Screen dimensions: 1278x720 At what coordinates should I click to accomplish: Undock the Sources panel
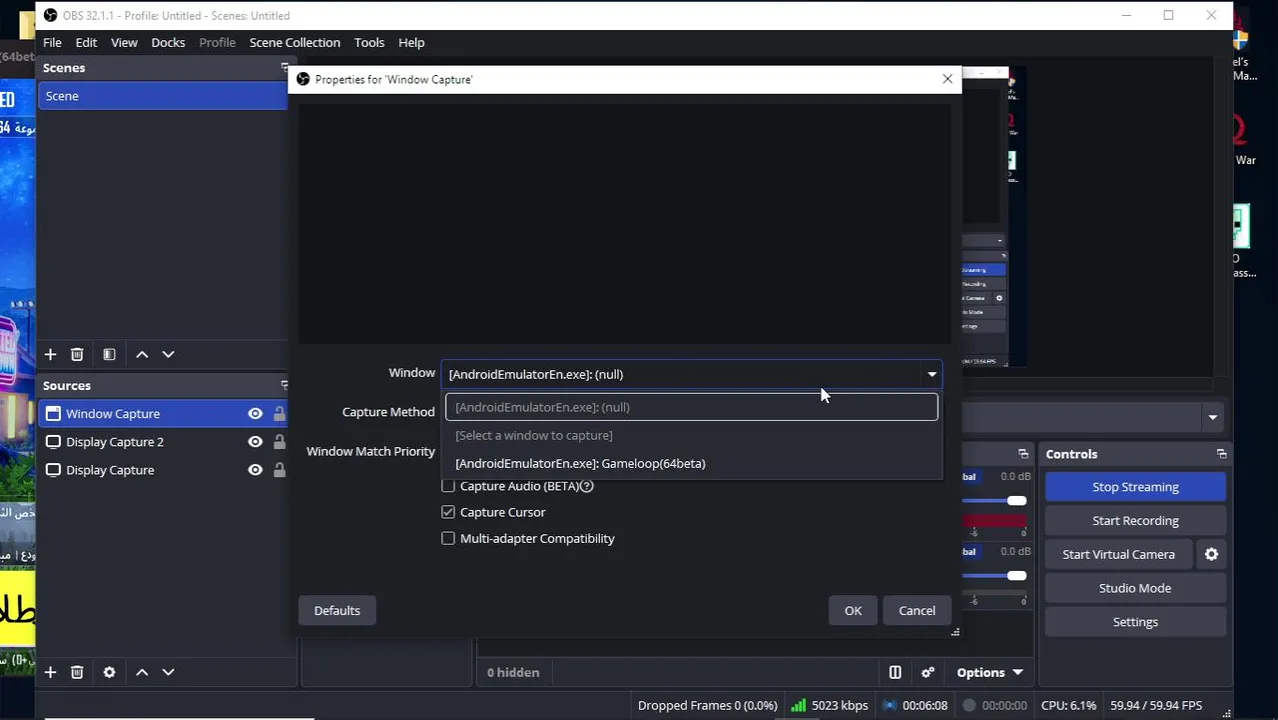[283, 385]
